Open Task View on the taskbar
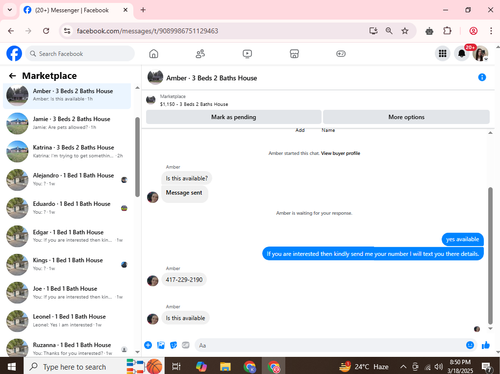 (176, 367)
